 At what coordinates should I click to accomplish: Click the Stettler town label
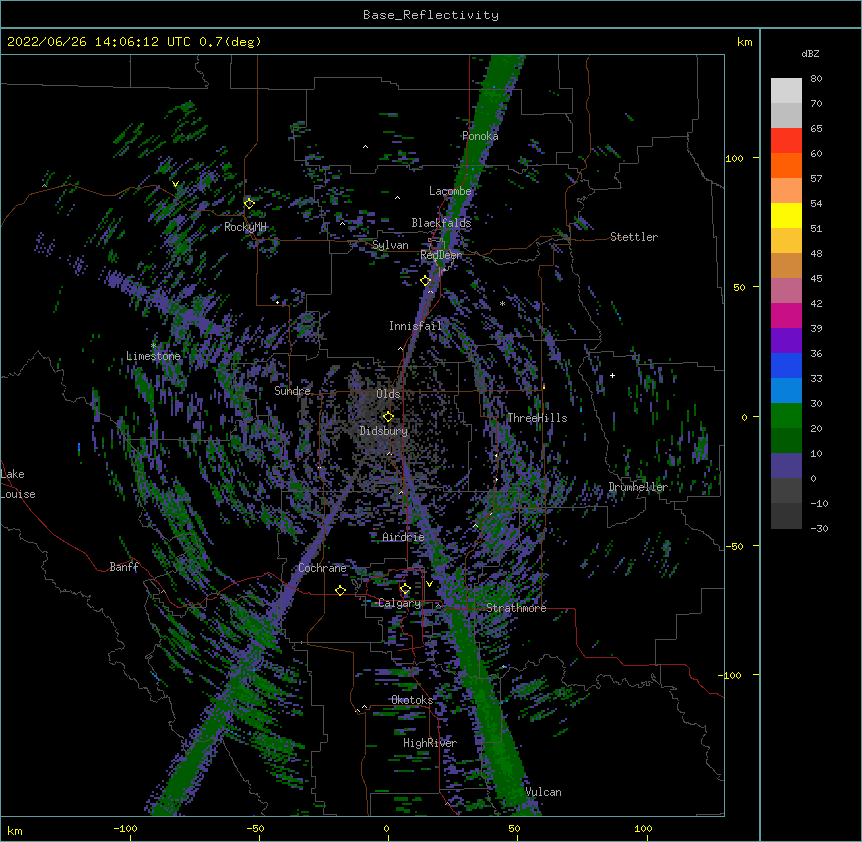634,237
